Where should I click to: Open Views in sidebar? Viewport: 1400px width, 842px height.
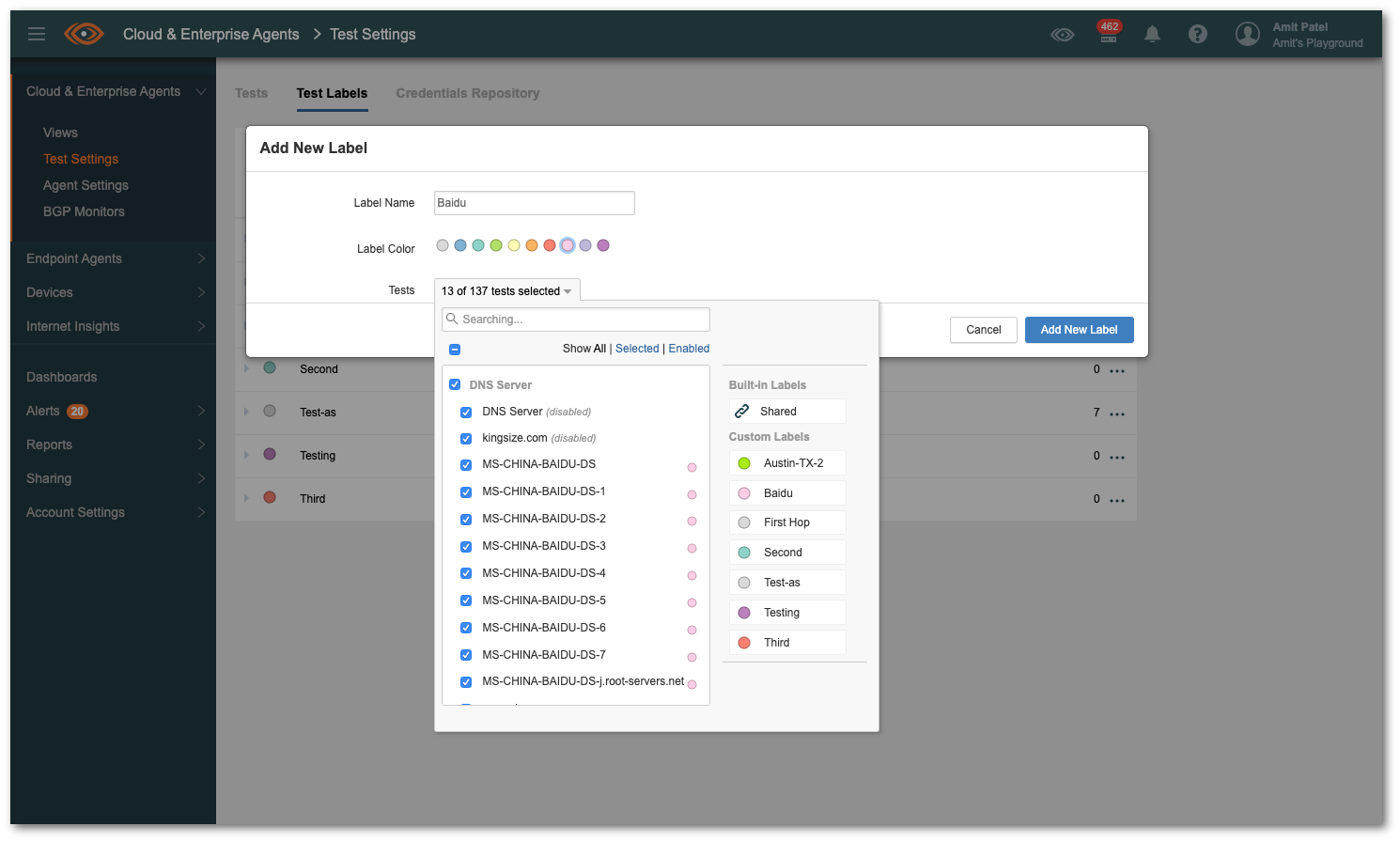[x=60, y=133]
